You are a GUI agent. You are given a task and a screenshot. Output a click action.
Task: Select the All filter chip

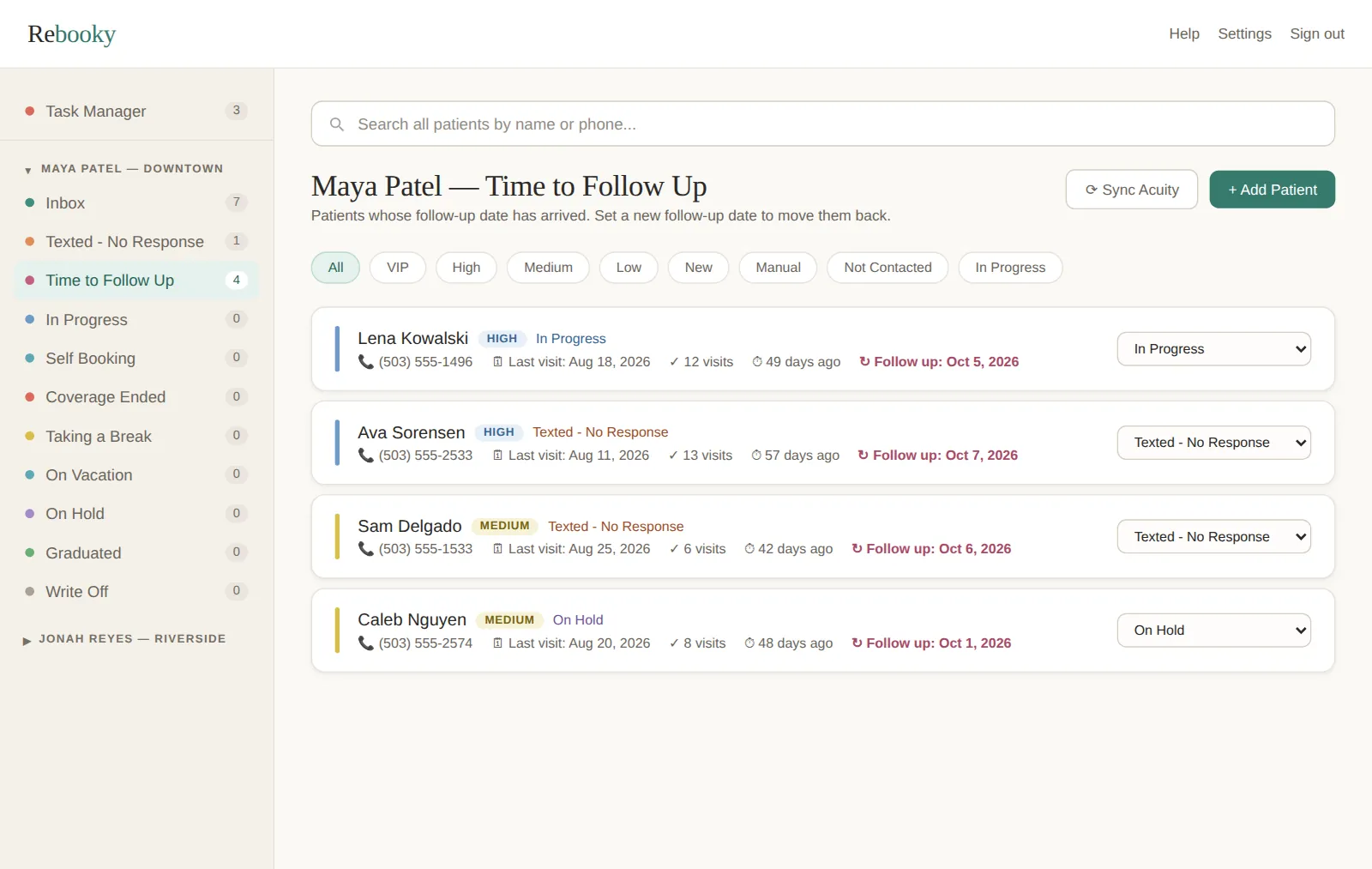pyautogui.click(x=335, y=268)
